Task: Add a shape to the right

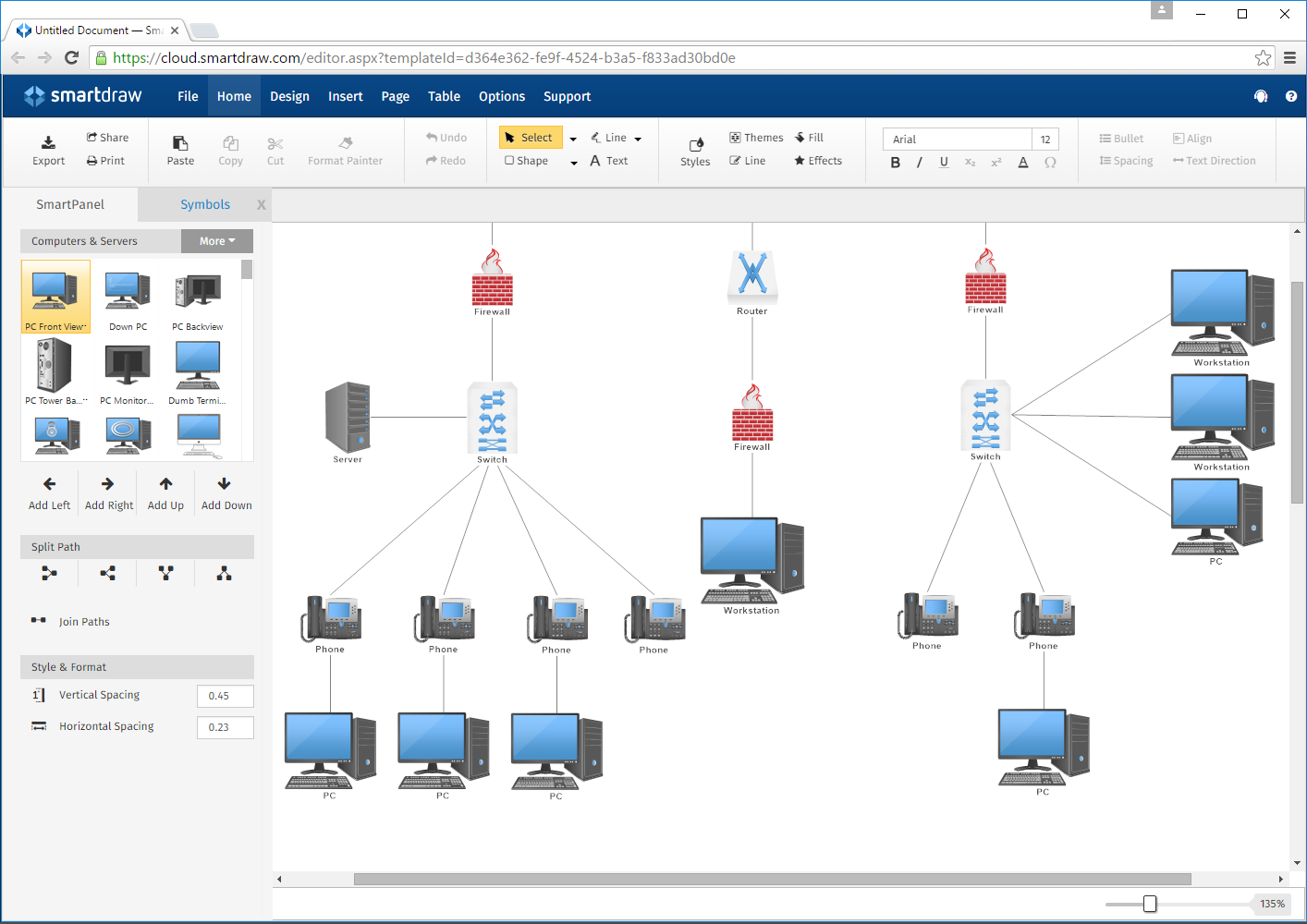Action: [x=107, y=490]
